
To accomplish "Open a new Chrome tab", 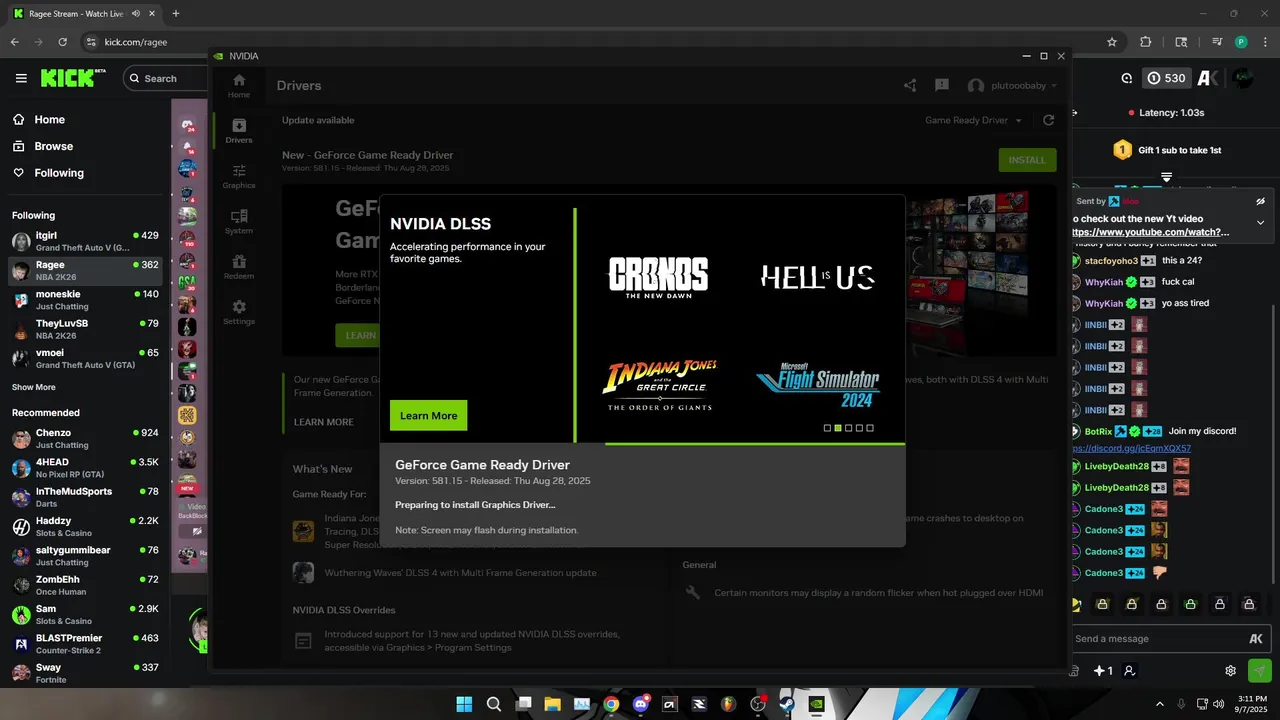I will click(x=176, y=13).
